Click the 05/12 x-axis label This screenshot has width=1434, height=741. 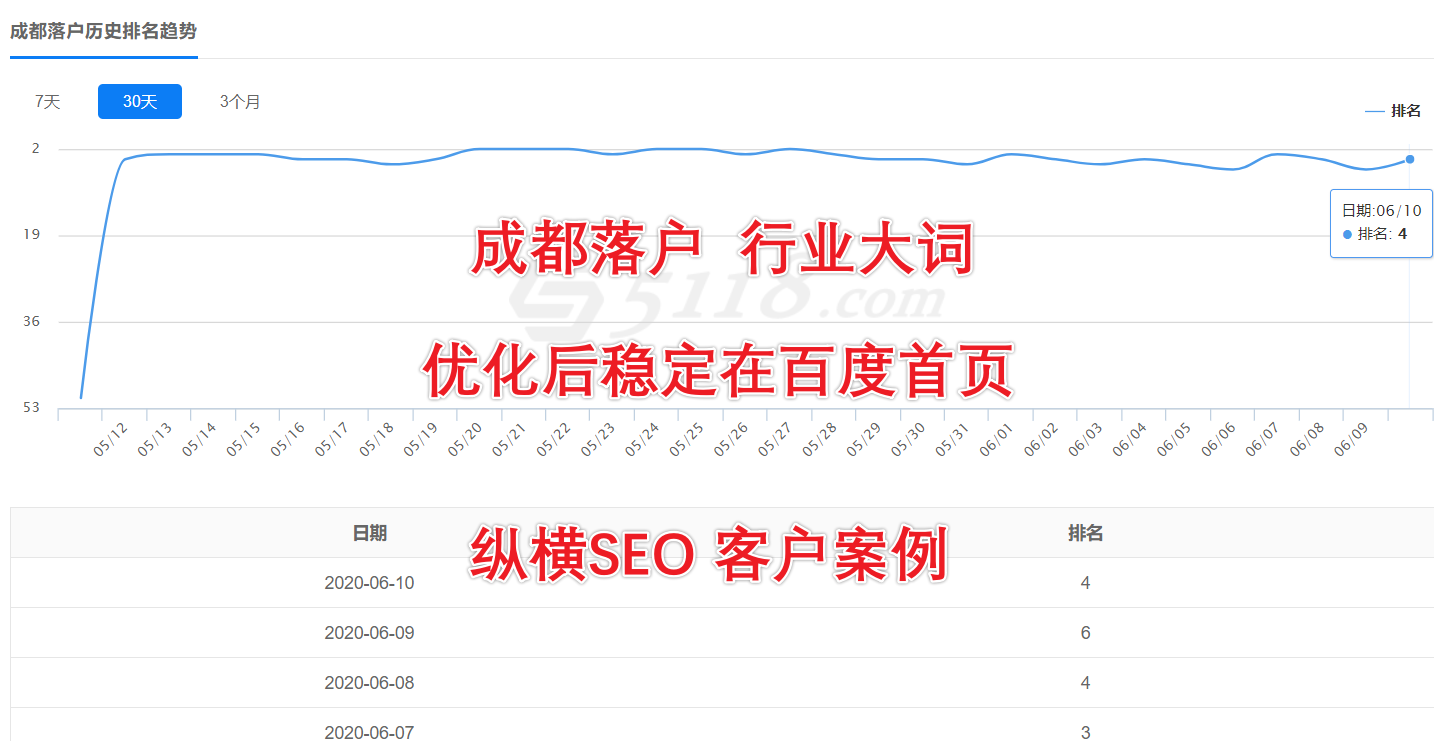pyautogui.click(x=111, y=440)
